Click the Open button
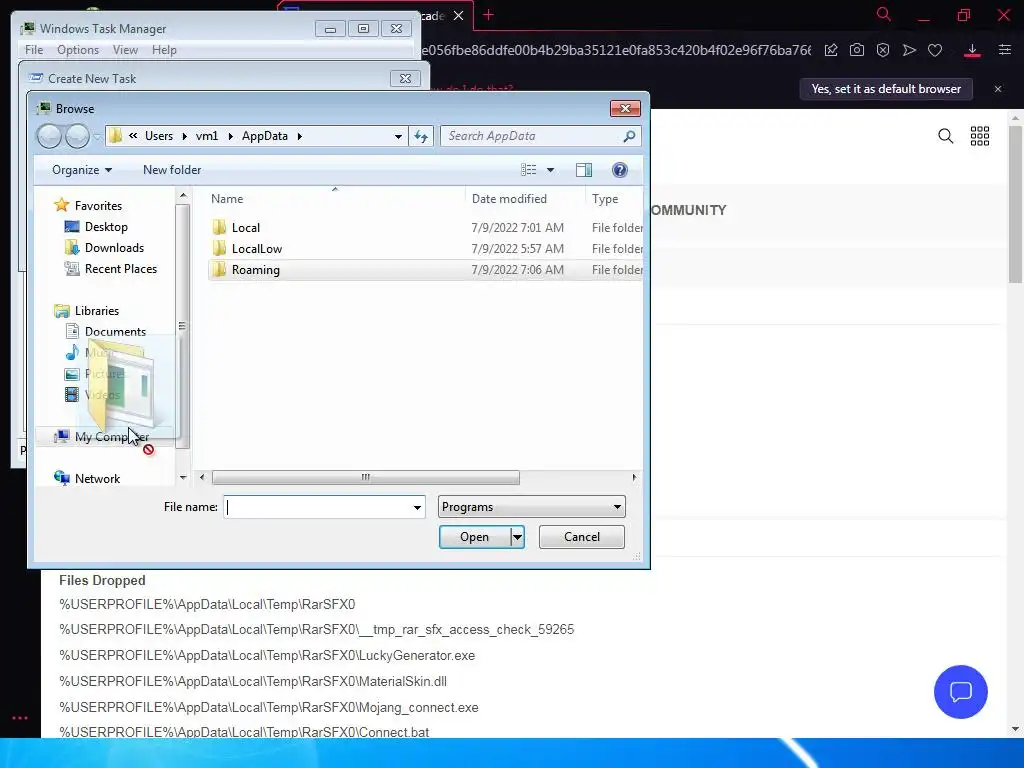Screen dimensions: 1024x768 (475, 537)
